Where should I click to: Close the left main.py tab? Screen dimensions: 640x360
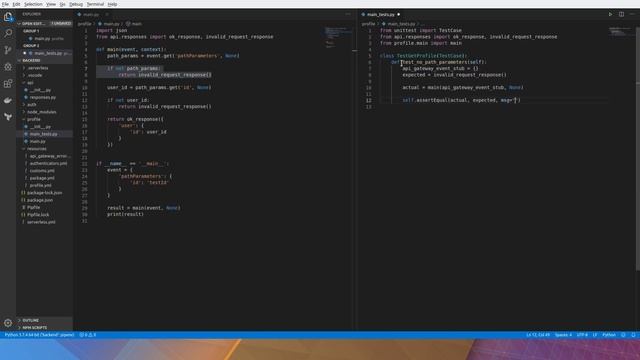click(x=107, y=14)
